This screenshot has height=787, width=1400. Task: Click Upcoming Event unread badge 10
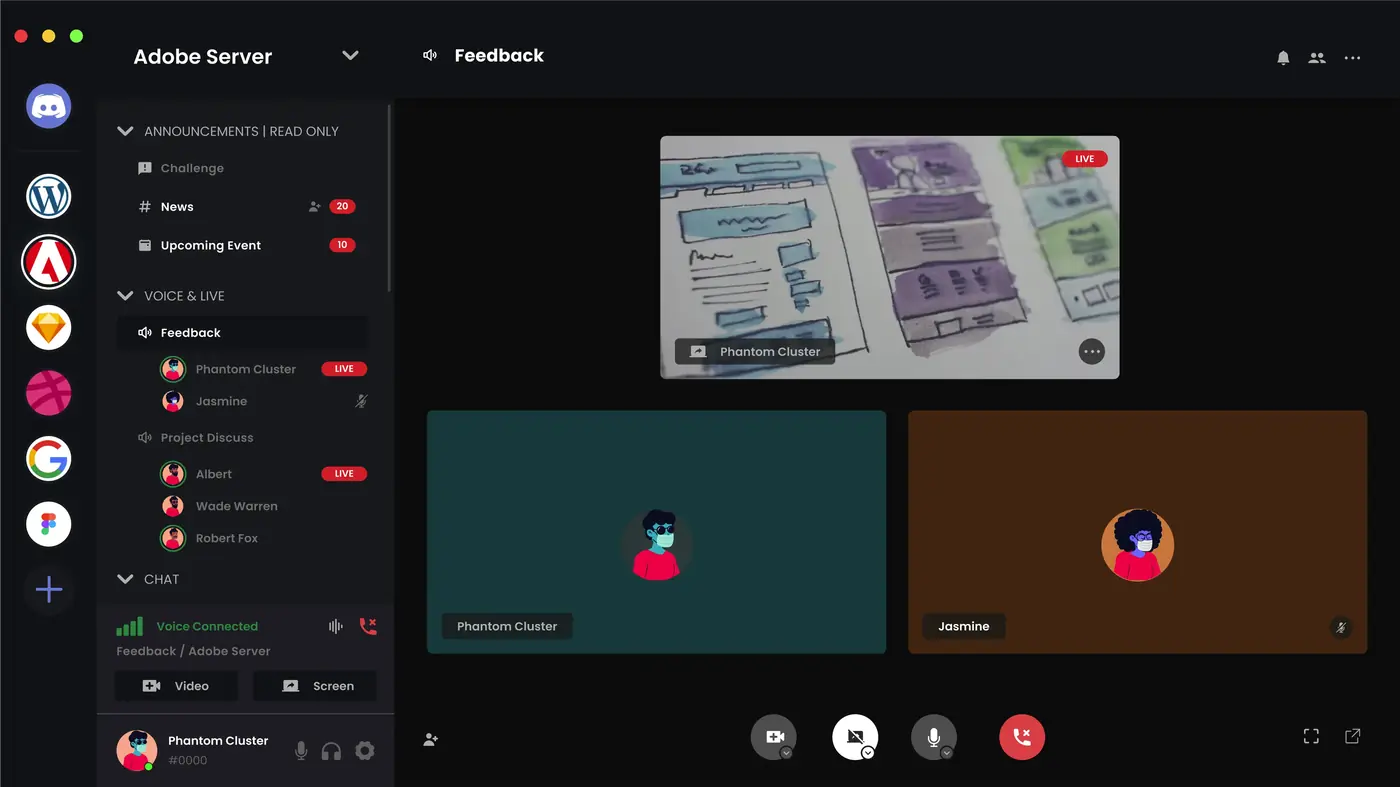[342, 245]
